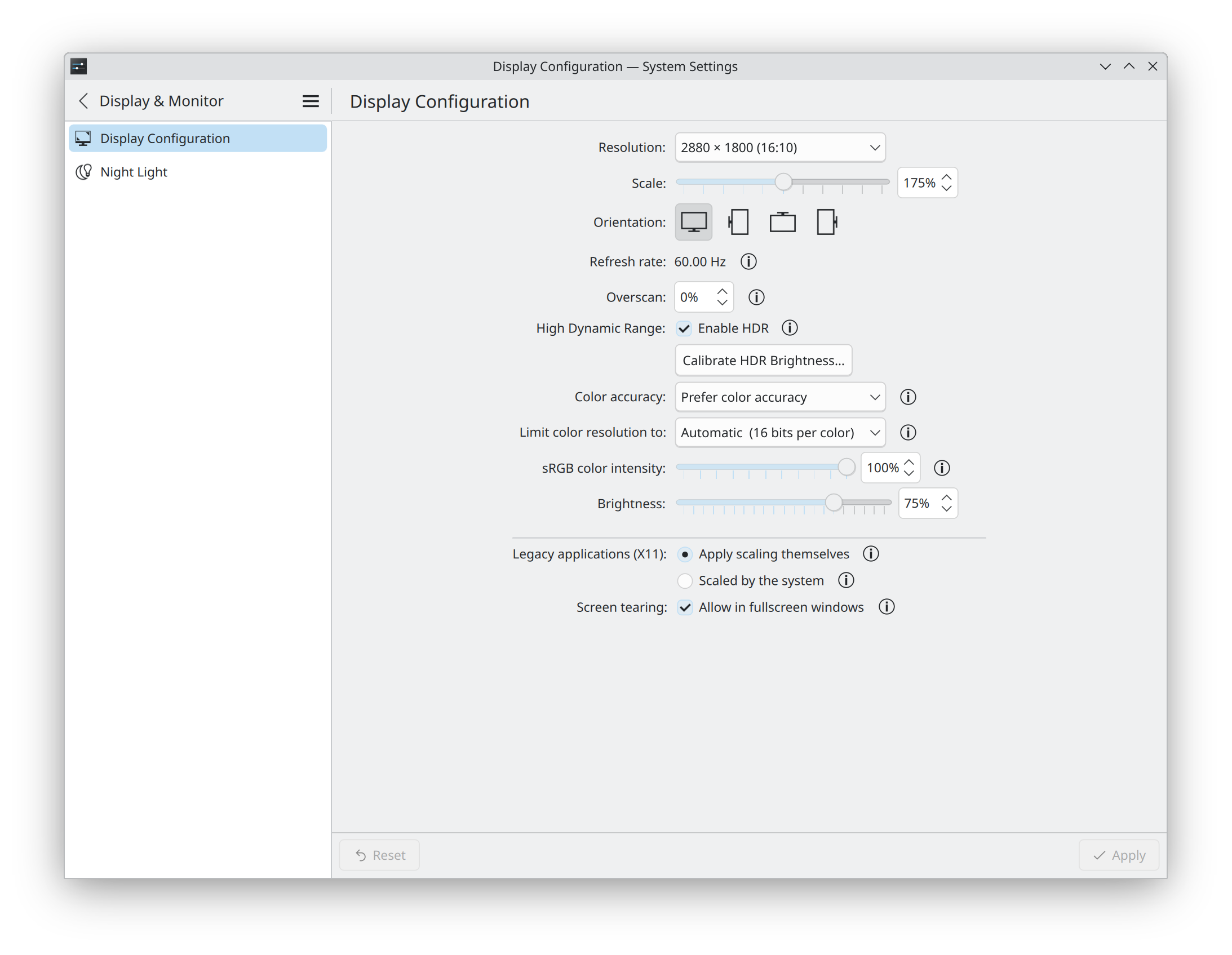Click the info icon next to Enable HDR
The image size is (1232, 955).
tap(789, 328)
